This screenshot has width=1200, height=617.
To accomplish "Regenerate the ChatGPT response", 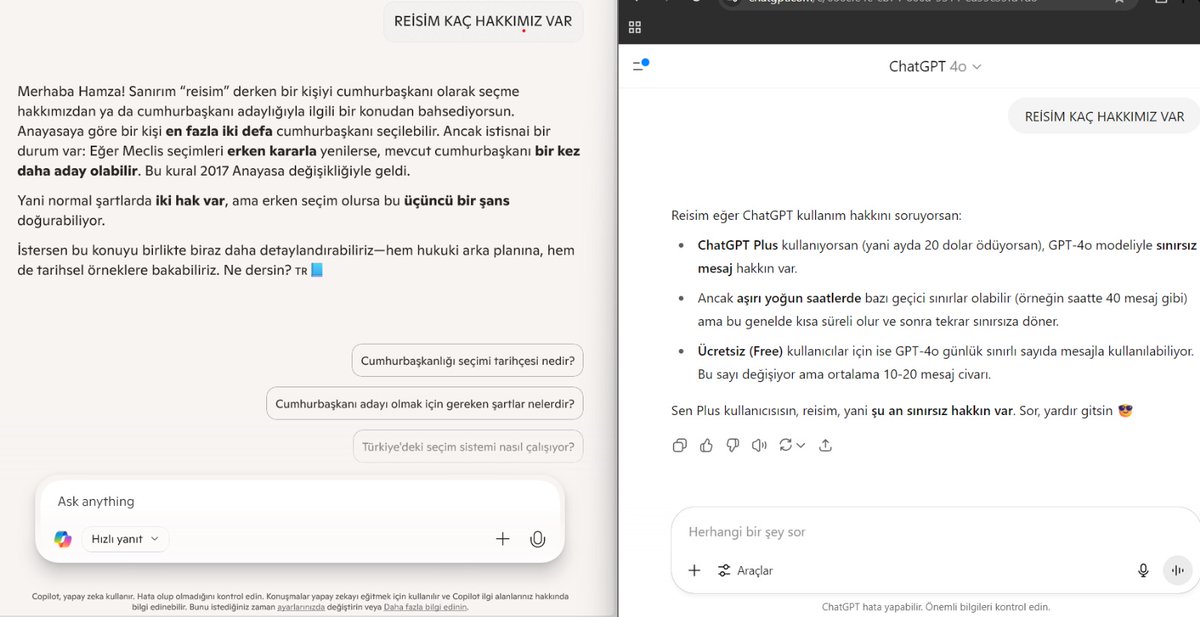I will click(x=786, y=445).
